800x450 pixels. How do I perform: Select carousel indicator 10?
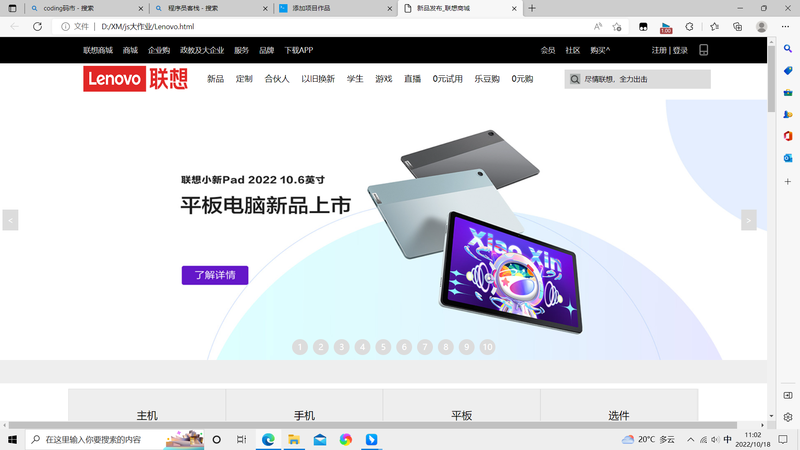(x=487, y=347)
